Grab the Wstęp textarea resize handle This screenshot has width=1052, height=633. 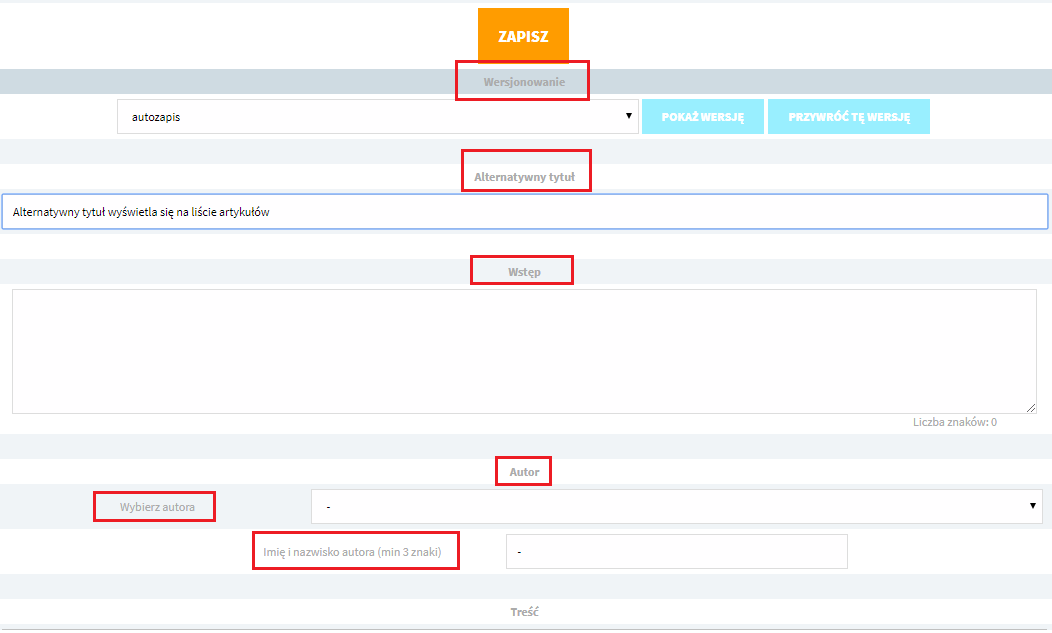point(1031,408)
